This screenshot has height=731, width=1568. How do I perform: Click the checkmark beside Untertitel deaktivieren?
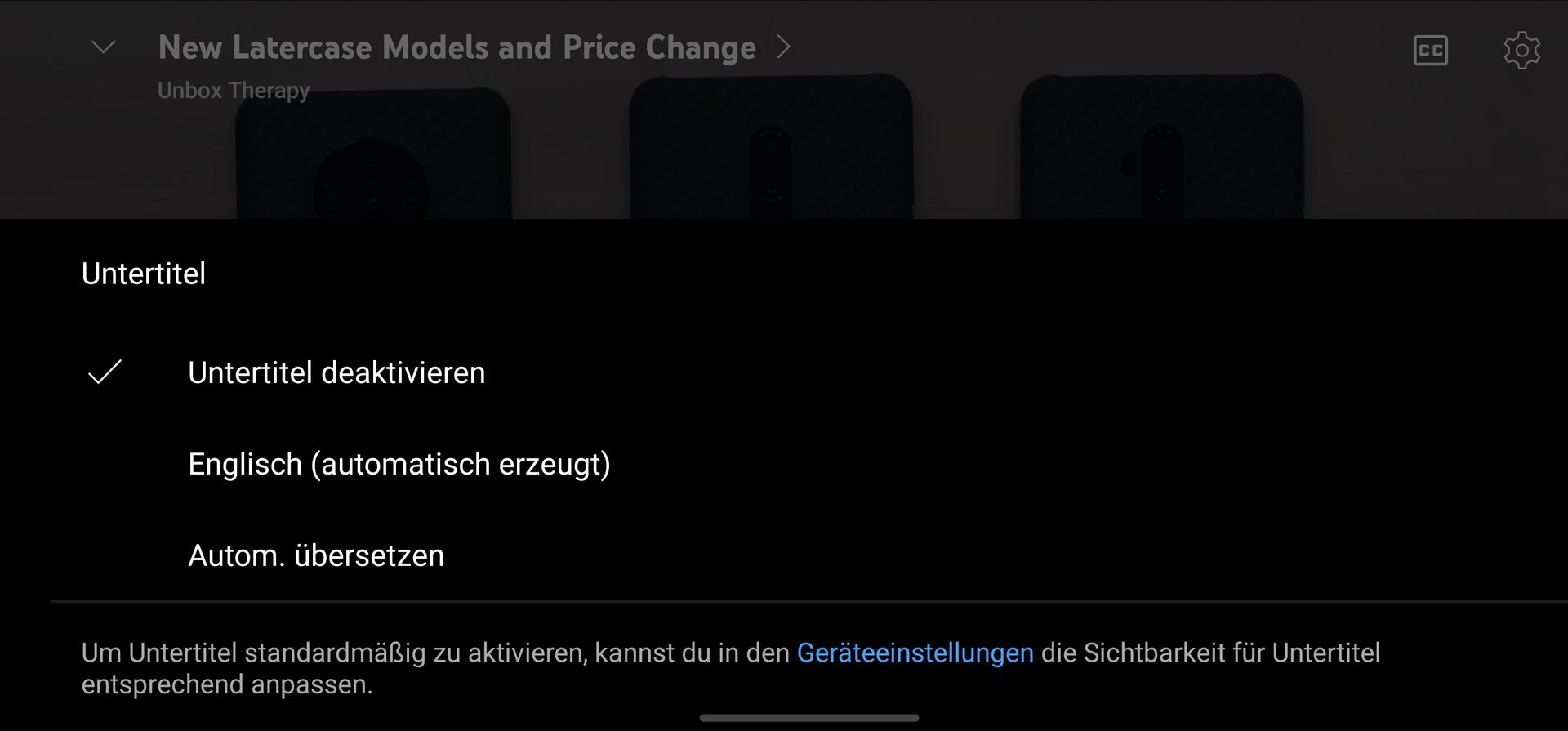[x=105, y=372]
